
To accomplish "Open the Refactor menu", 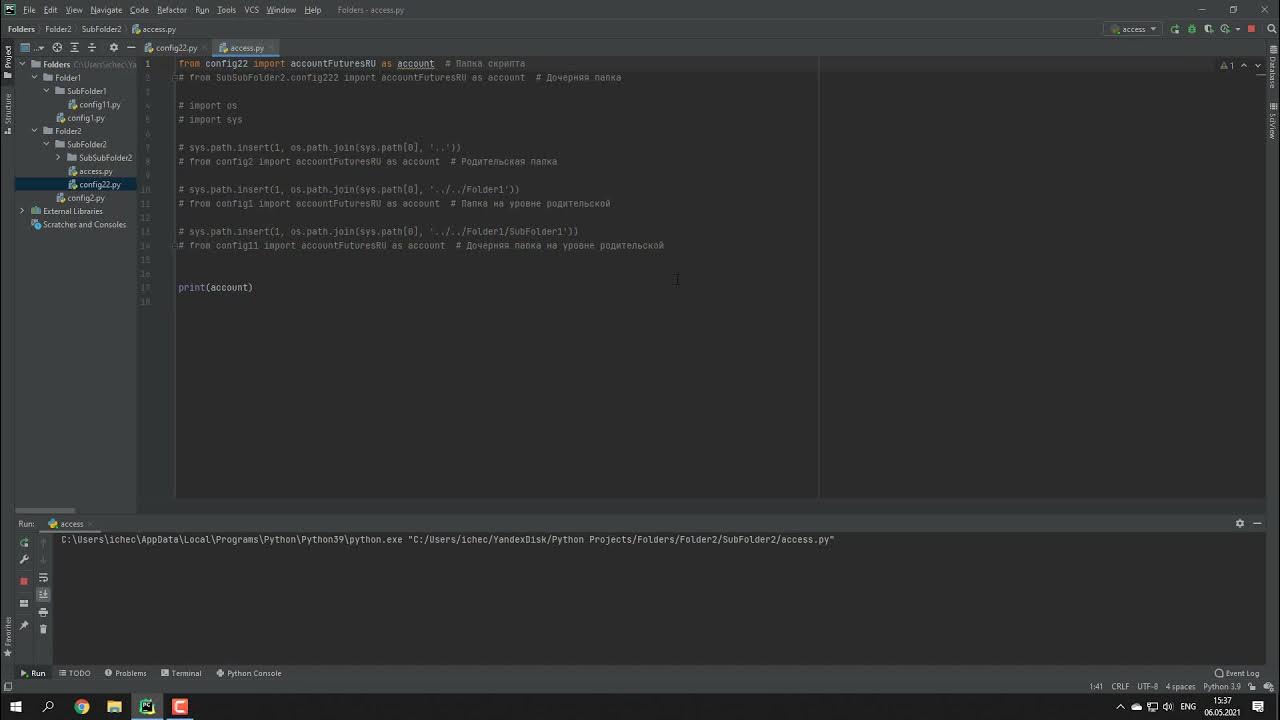I will pyautogui.click(x=171, y=10).
